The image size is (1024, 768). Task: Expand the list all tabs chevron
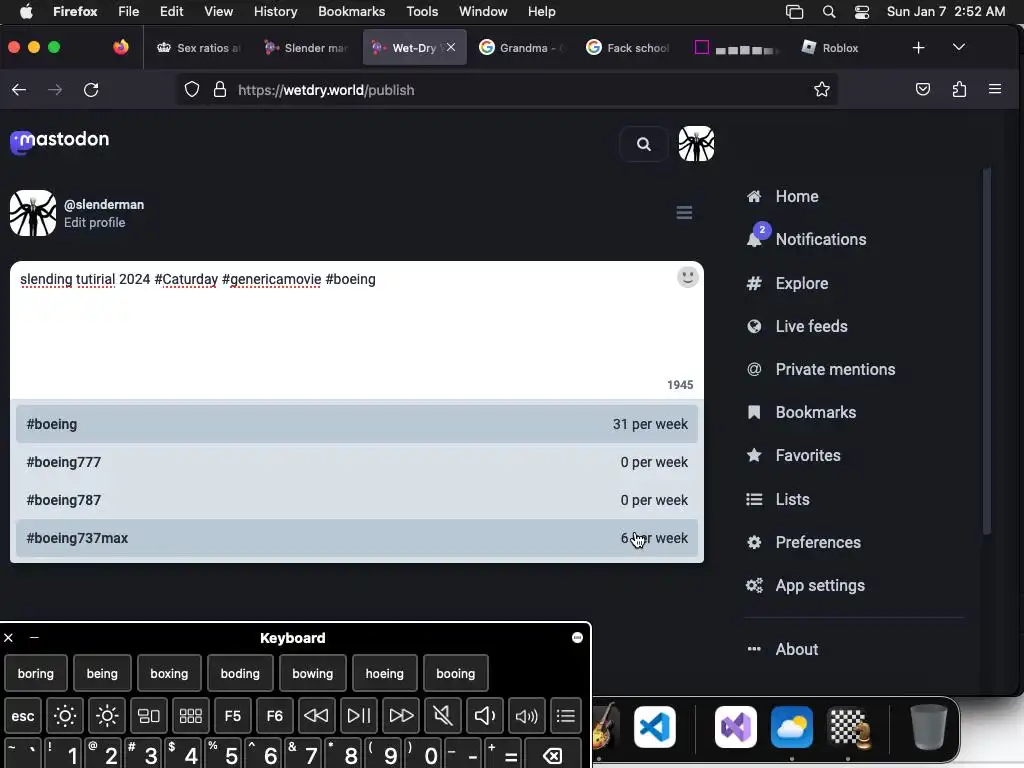959,47
